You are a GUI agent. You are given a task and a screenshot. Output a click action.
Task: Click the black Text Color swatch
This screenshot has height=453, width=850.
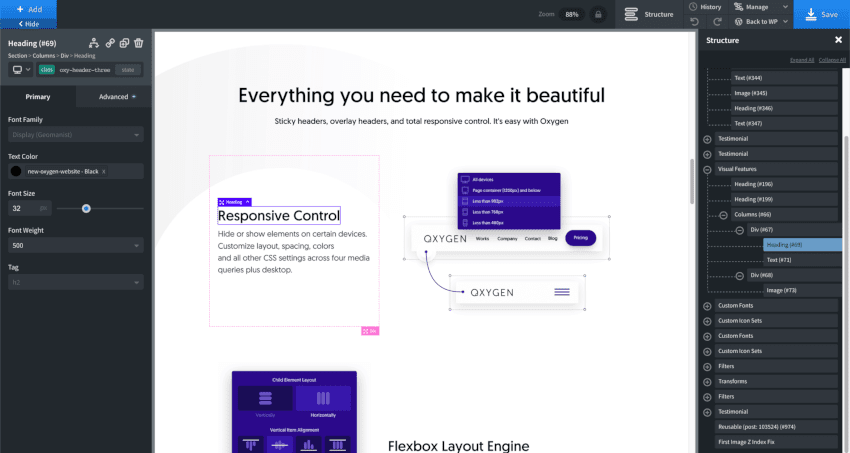16,171
